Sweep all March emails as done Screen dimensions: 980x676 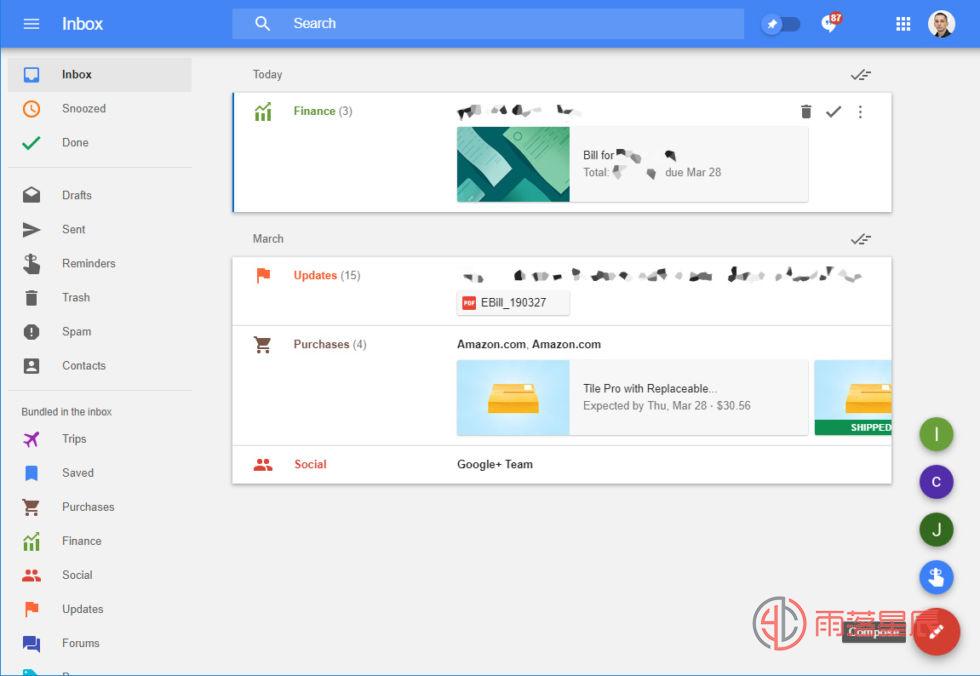coord(861,239)
